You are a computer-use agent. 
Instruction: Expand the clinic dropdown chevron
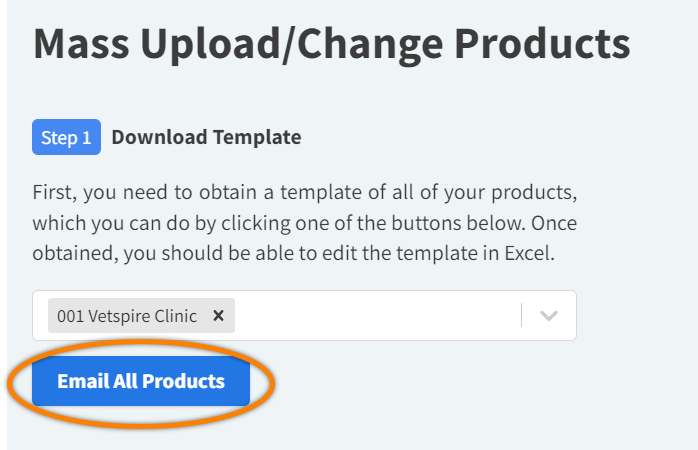(548, 316)
